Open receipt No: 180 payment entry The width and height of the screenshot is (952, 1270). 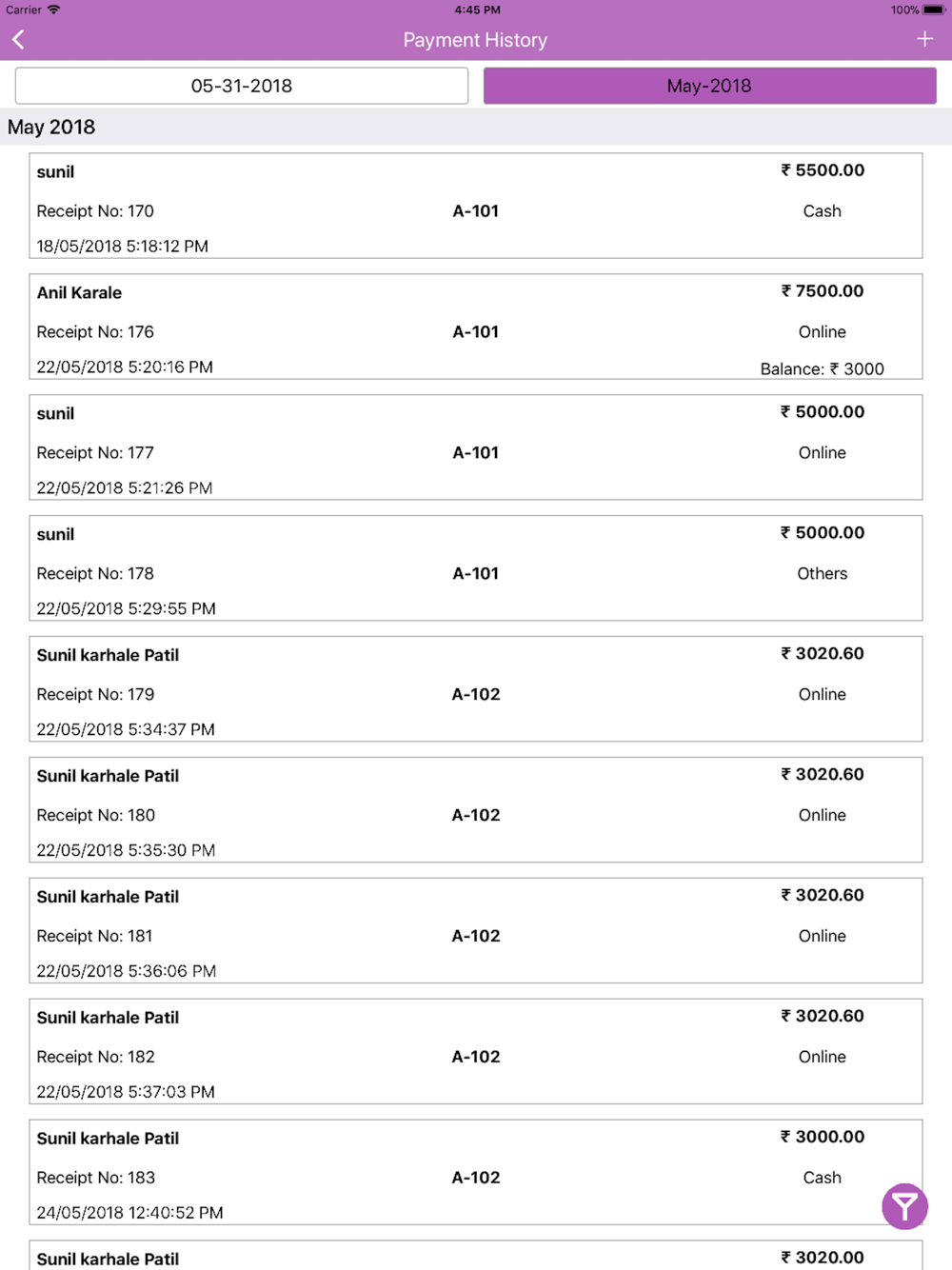[x=476, y=810]
